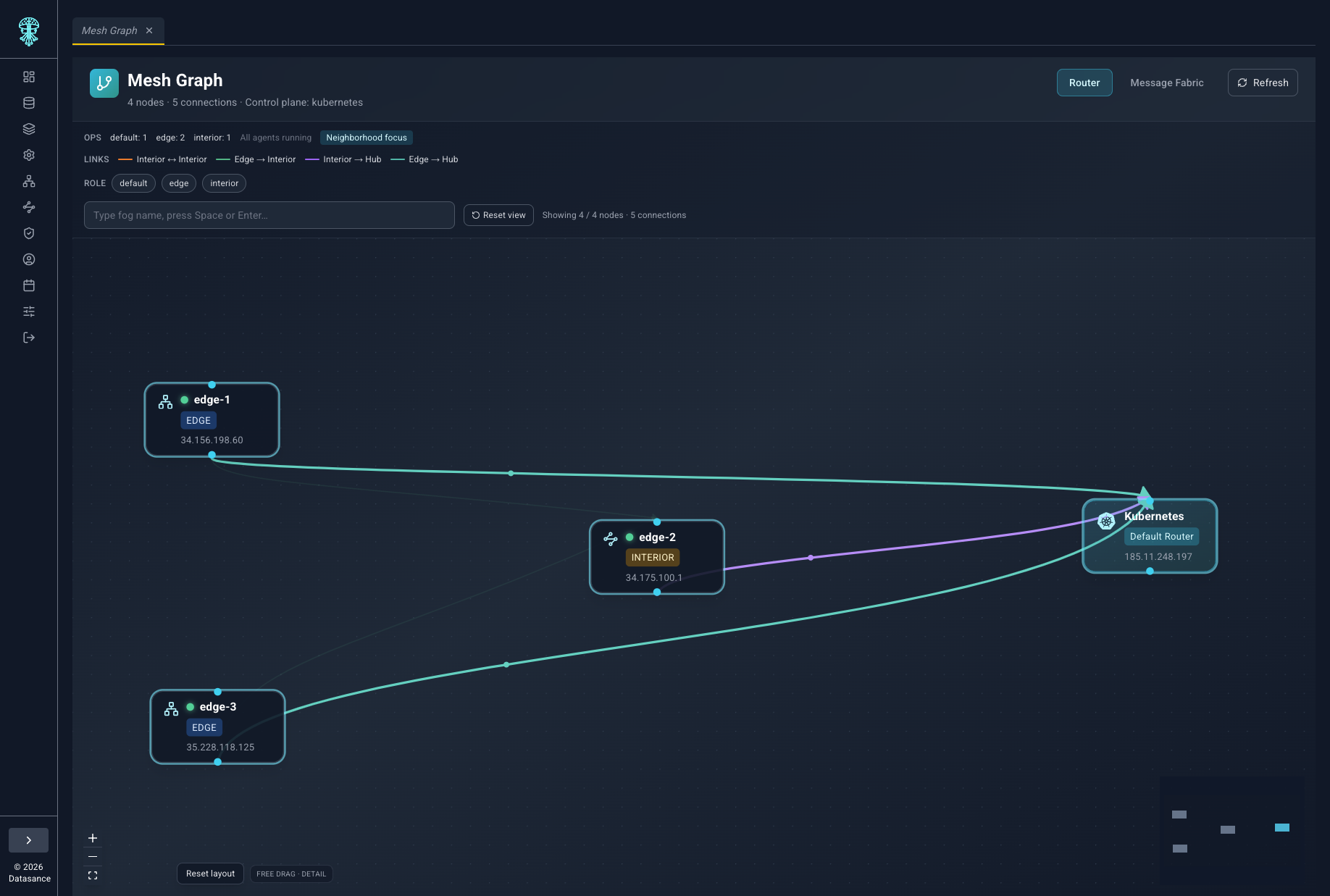Click the Refresh button
The height and width of the screenshot is (896, 1330).
(1263, 83)
